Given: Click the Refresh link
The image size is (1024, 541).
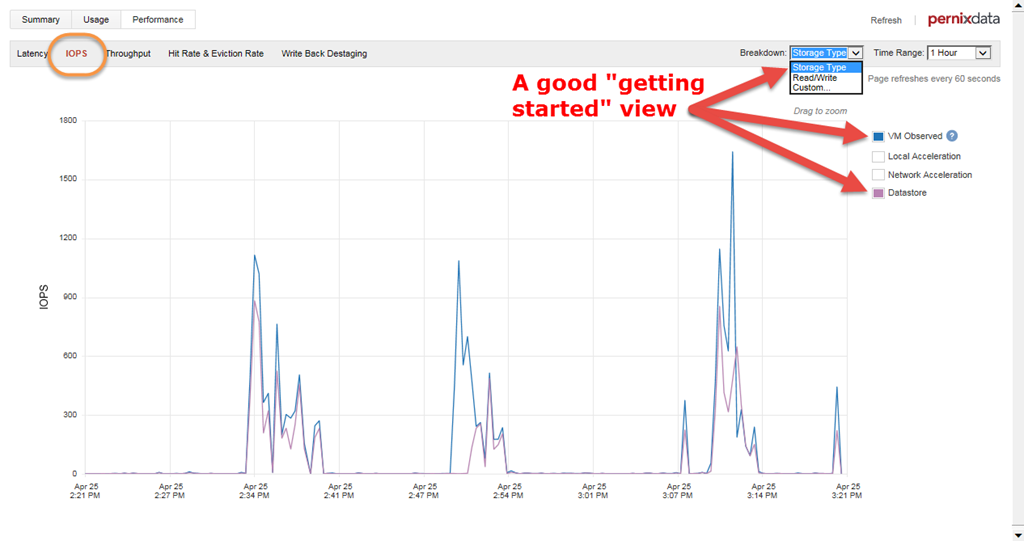Looking at the screenshot, I should point(886,20).
